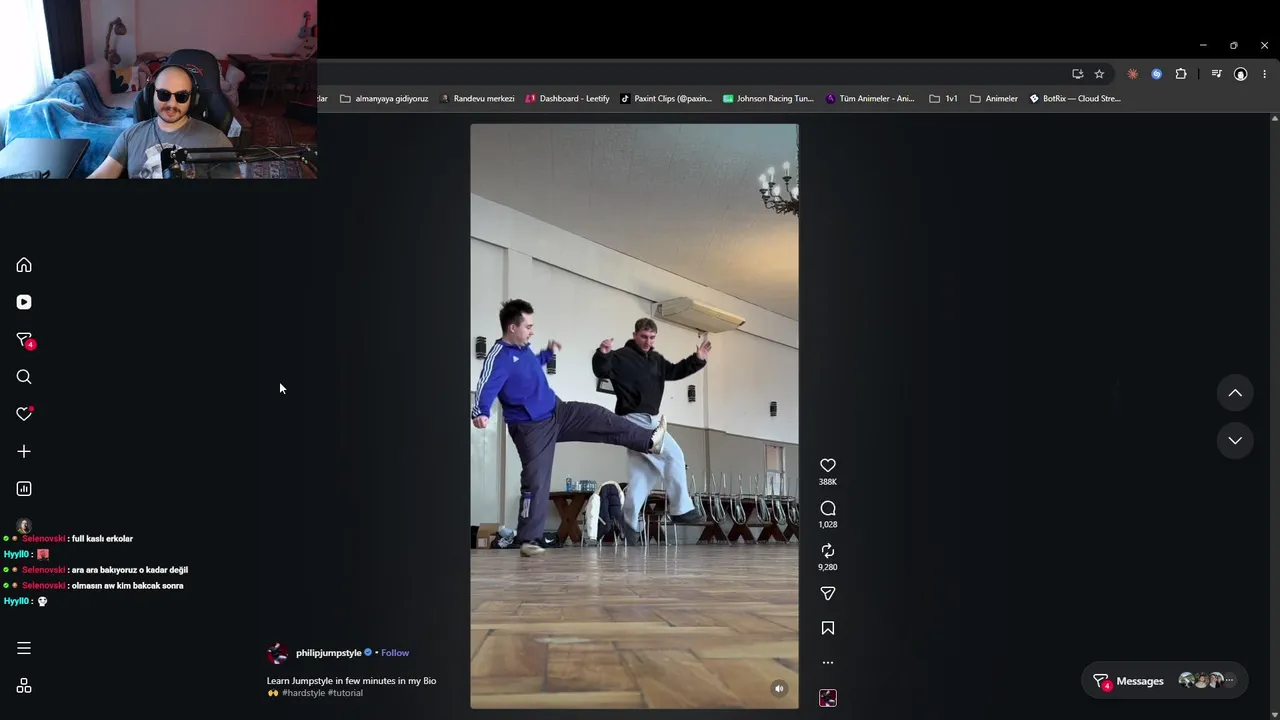1280x720 pixels.
Task: Open the Chrome profile avatar
Action: (1241, 74)
